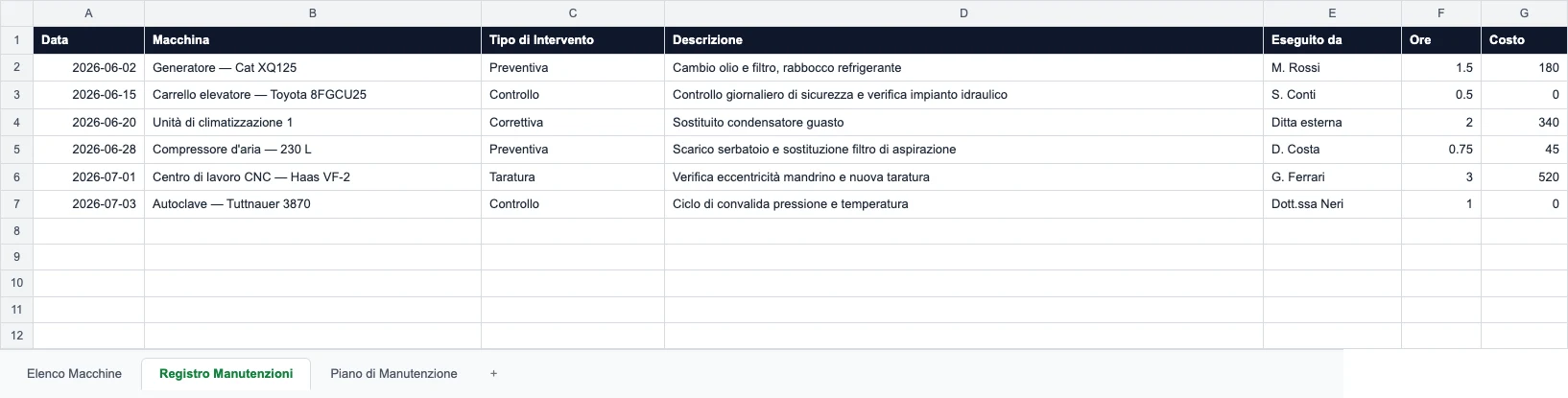The width and height of the screenshot is (1568, 398).
Task: Select cell 'Centro di lavoro CNC — Haas VF-2'
Action: click(313, 177)
